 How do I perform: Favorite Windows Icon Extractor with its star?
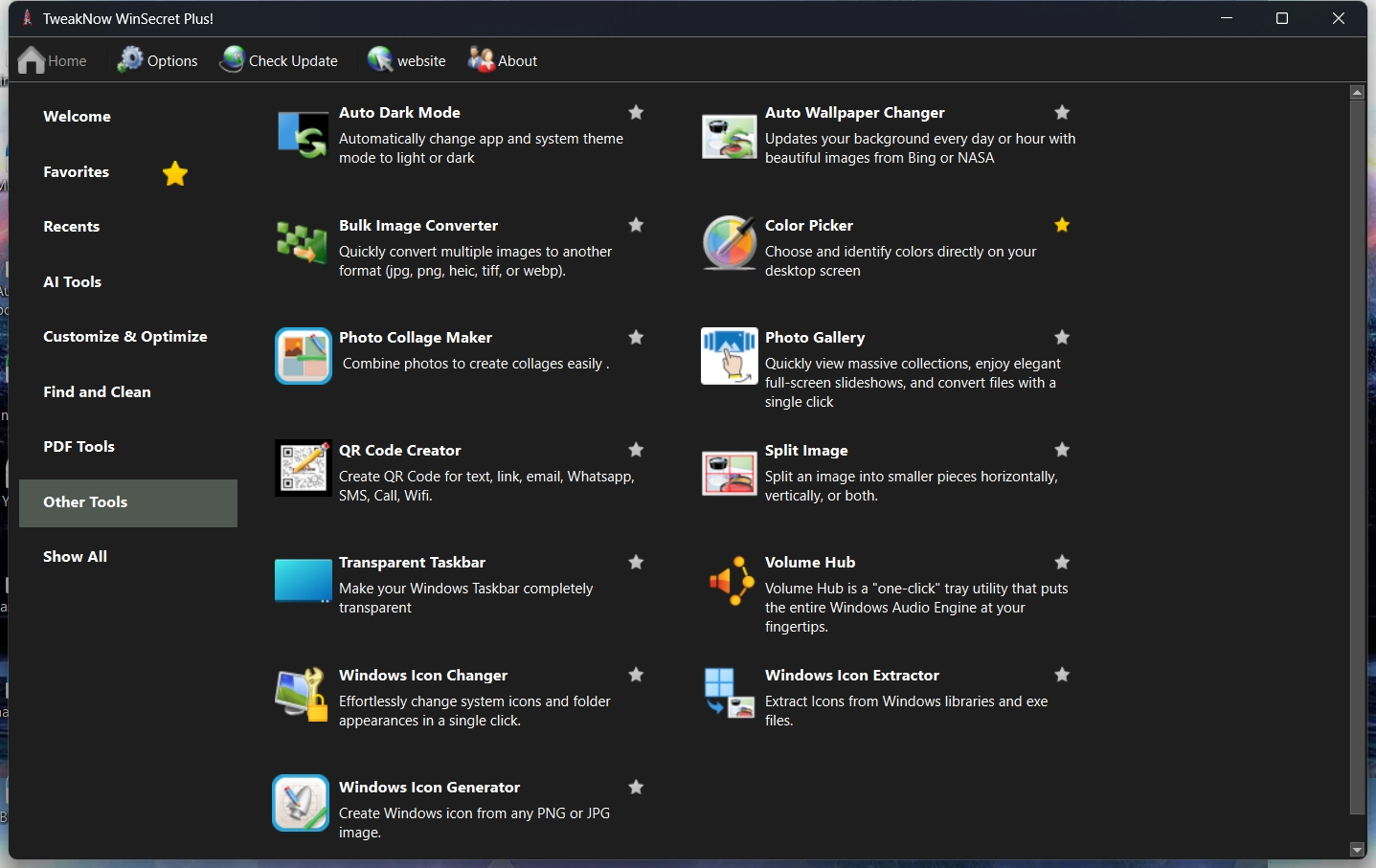click(1062, 675)
